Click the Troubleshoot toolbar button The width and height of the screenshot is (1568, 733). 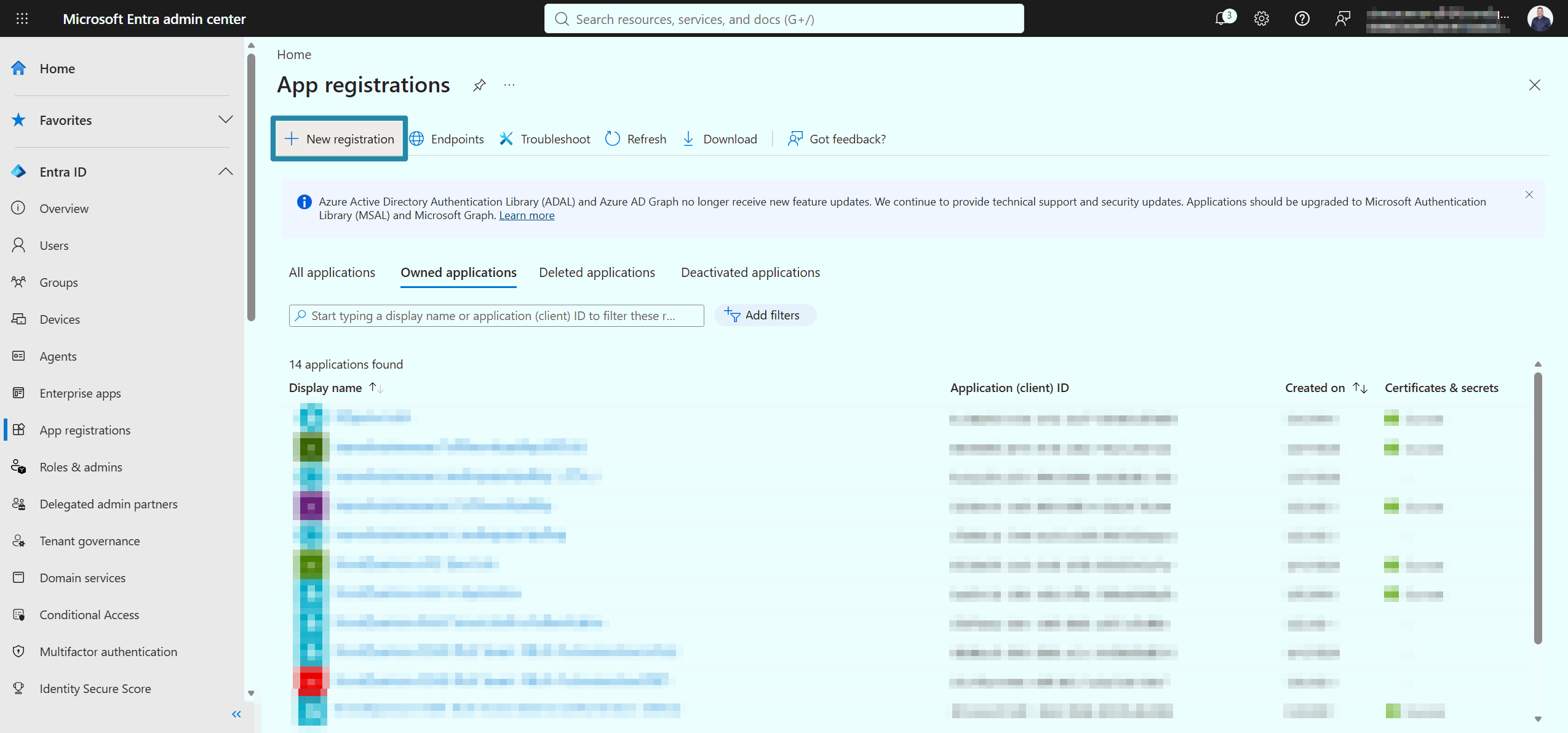coord(544,139)
